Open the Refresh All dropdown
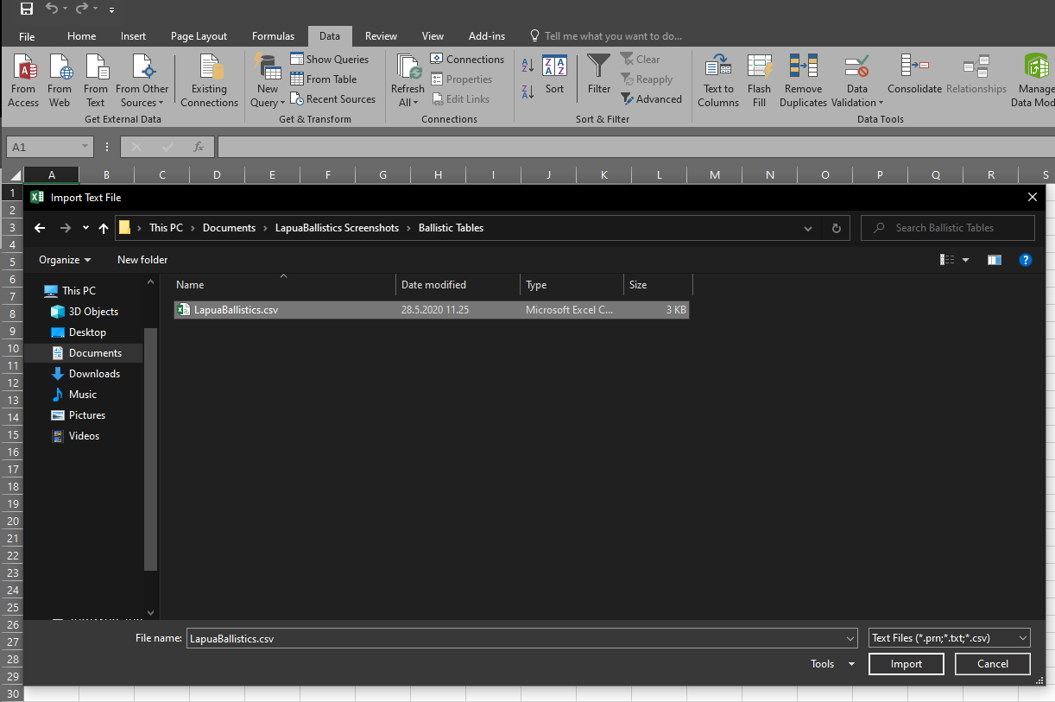 click(x=408, y=81)
